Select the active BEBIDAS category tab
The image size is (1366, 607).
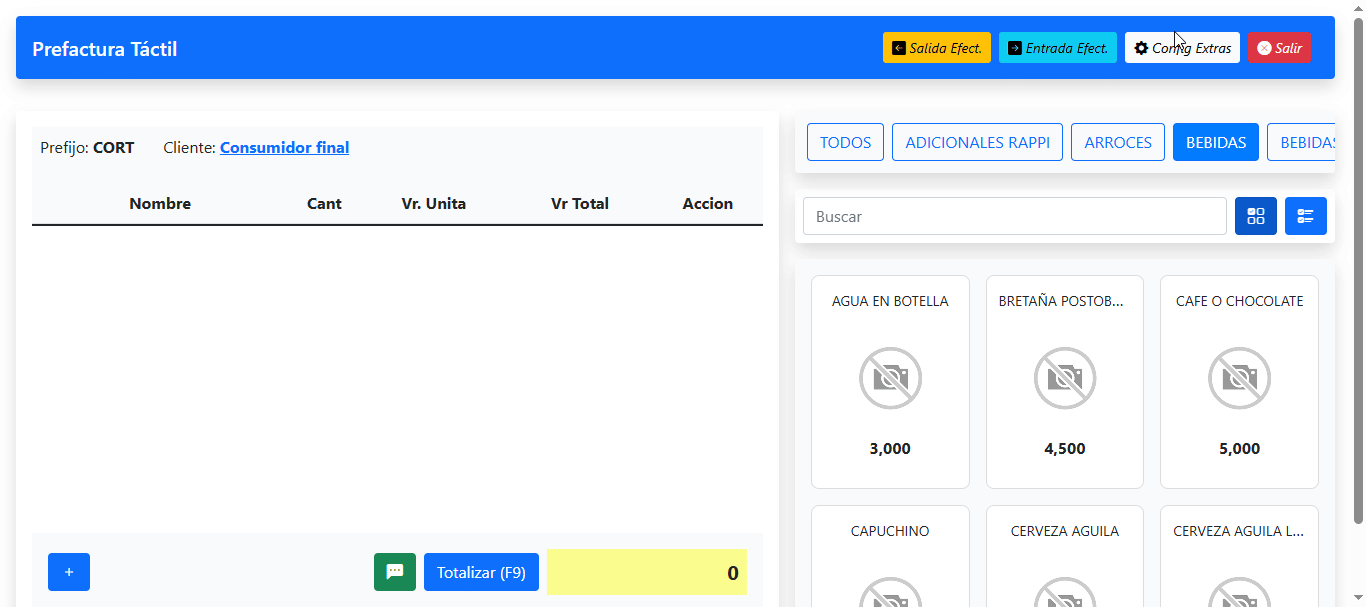coord(1215,142)
